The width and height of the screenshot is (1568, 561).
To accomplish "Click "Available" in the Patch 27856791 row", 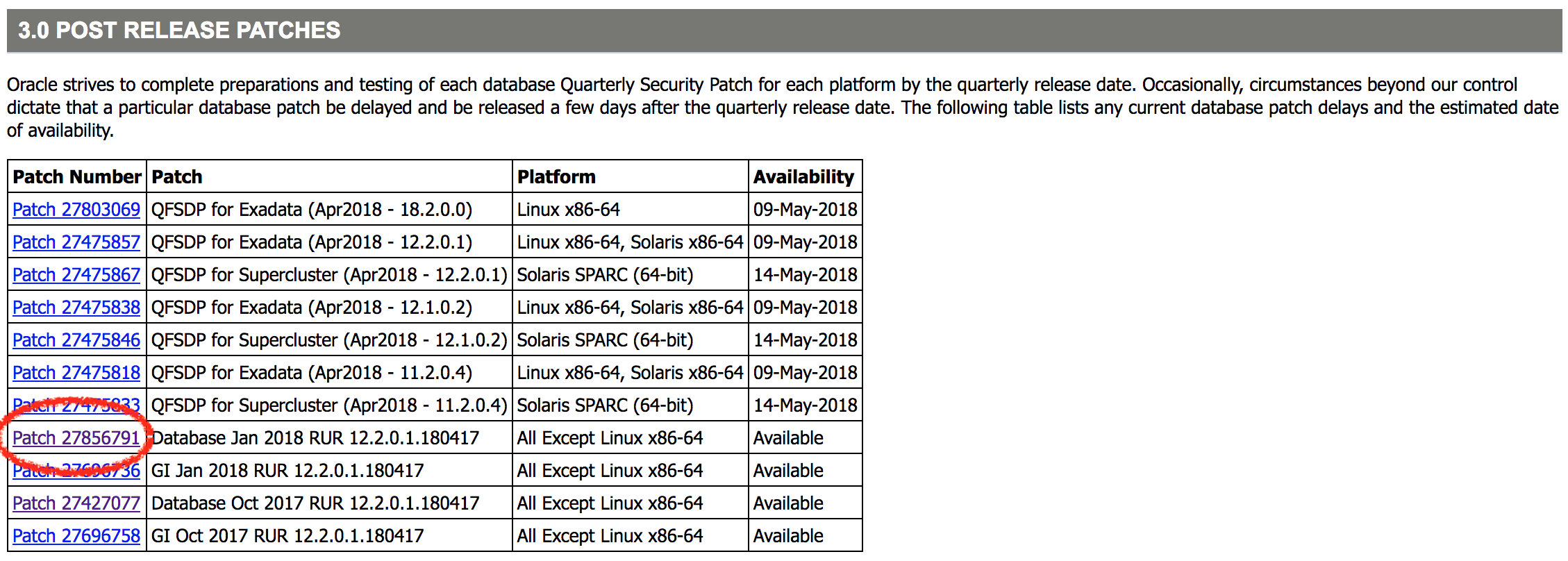I will point(788,438).
